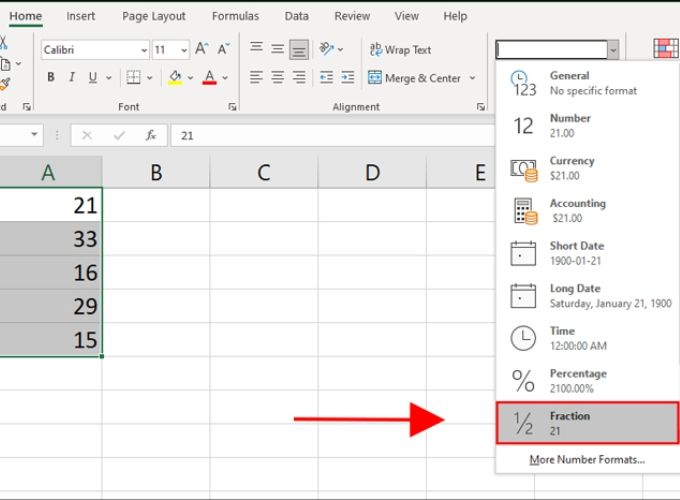Toggle Bold formatting

pyautogui.click(x=51, y=78)
